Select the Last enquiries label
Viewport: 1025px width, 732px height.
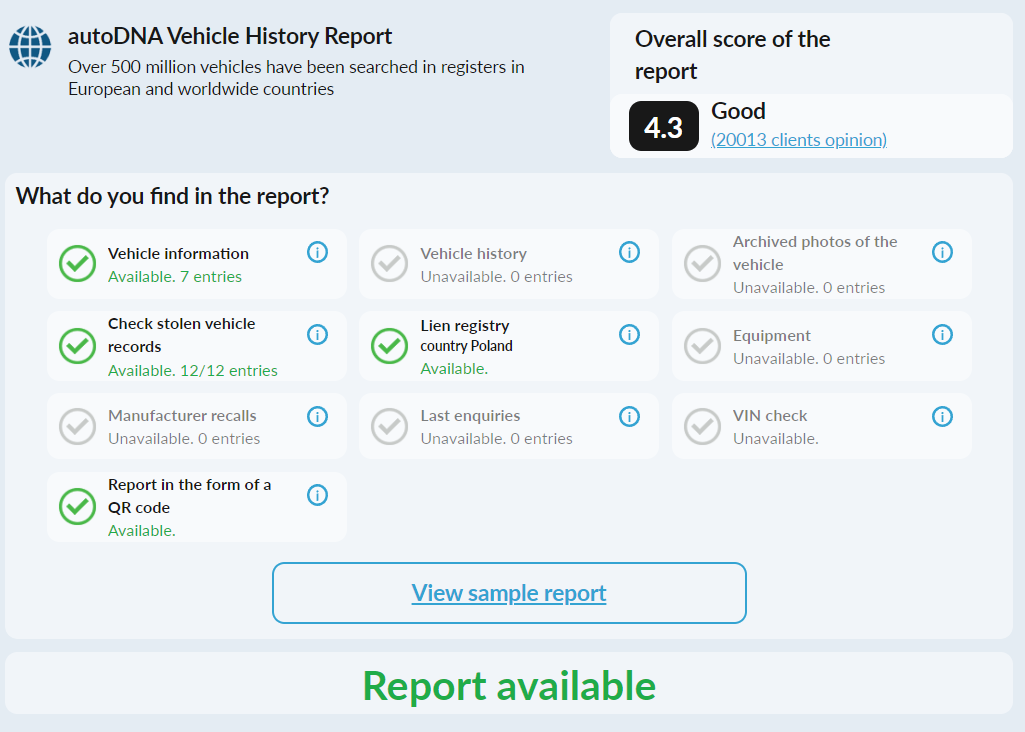pyautogui.click(x=470, y=416)
